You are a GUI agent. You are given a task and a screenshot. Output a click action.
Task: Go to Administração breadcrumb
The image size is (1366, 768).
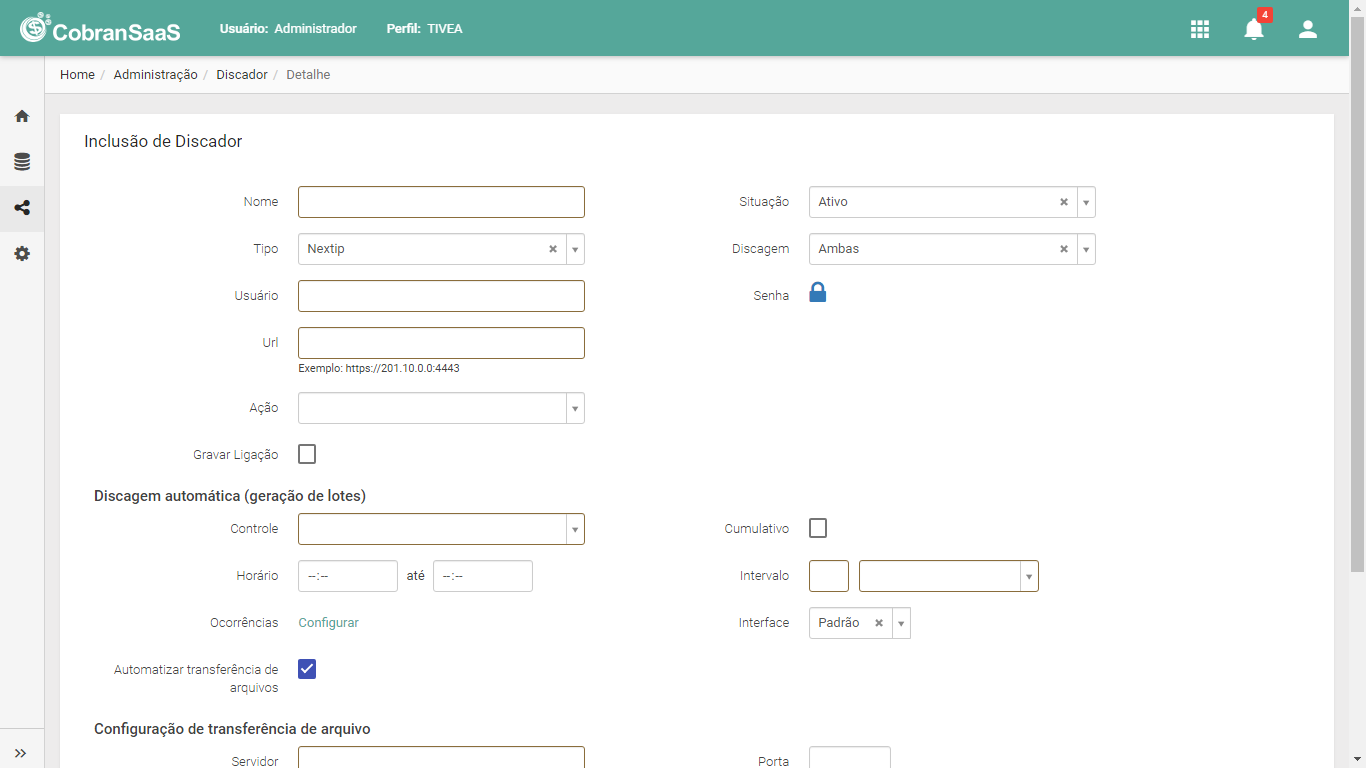click(155, 75)
